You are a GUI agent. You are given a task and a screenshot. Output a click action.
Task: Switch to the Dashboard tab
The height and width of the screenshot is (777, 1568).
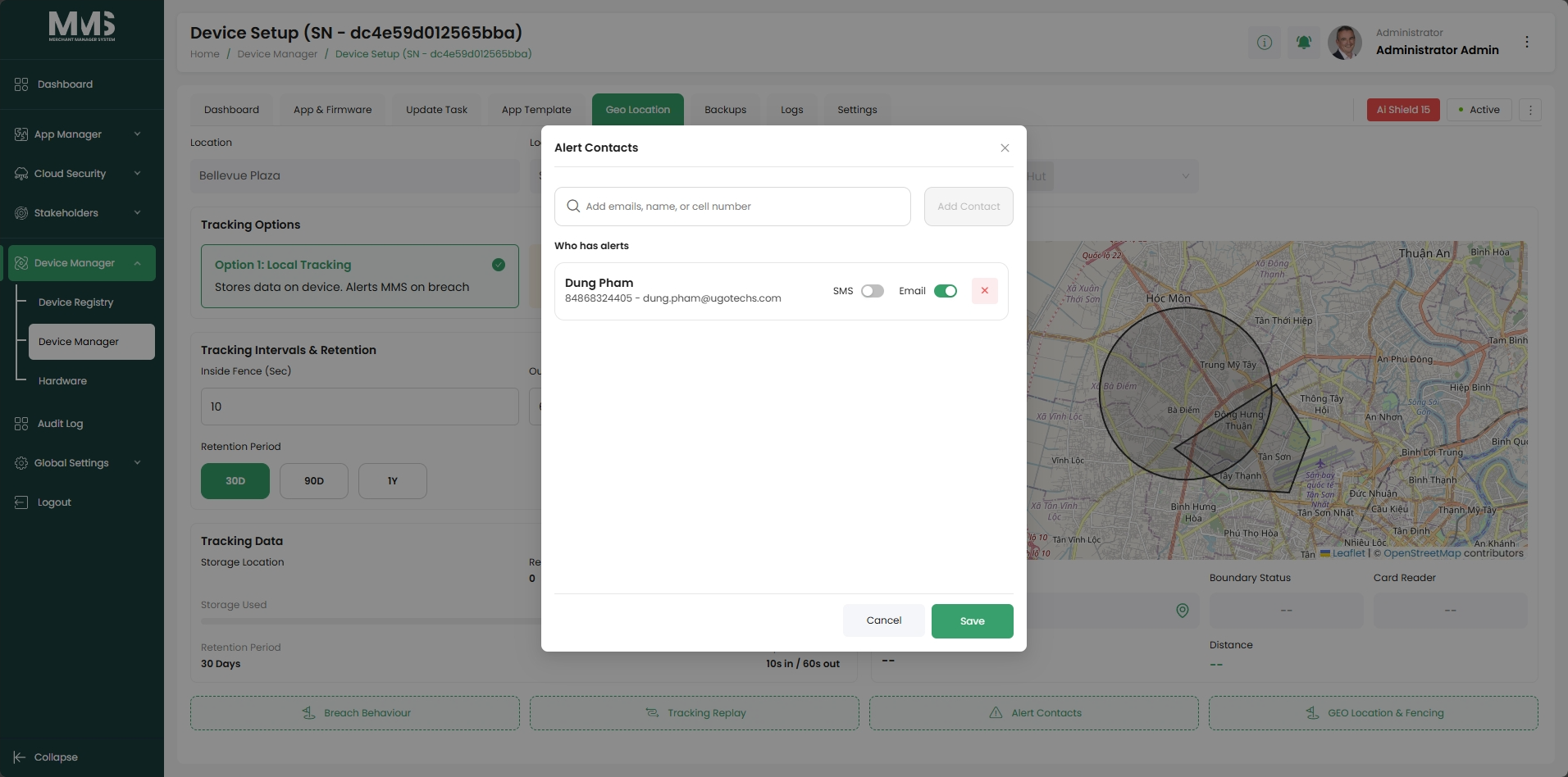click(x=231, y=110)
